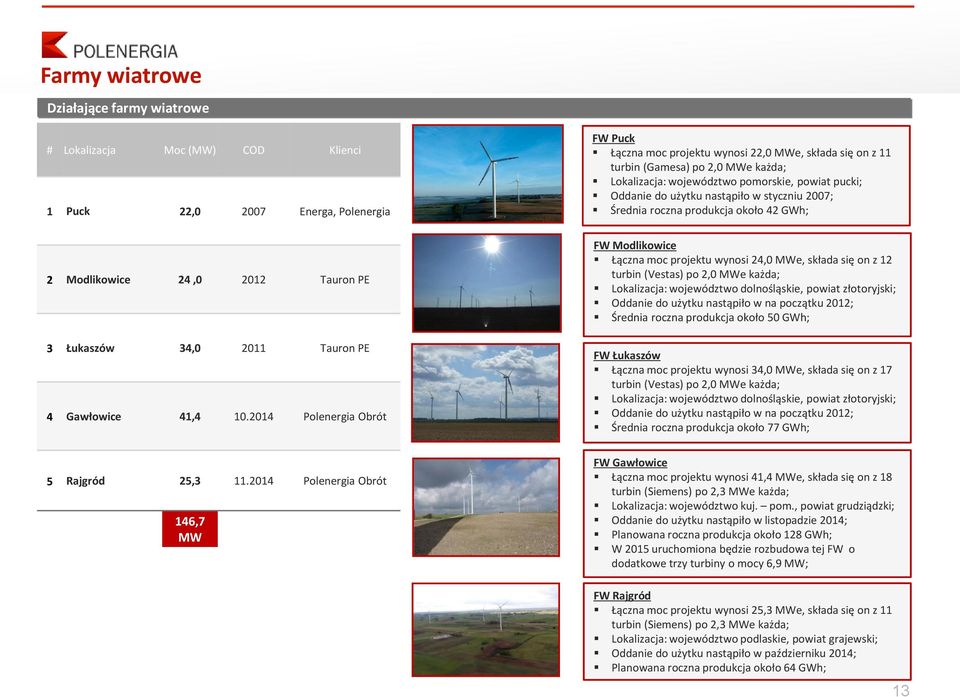Image resolution: width=960 pixels, height=697 pixels.
Task: Click 'Lokalizacja: województwo pomorskie, powiat pucki' line
Action: [736, 182]
